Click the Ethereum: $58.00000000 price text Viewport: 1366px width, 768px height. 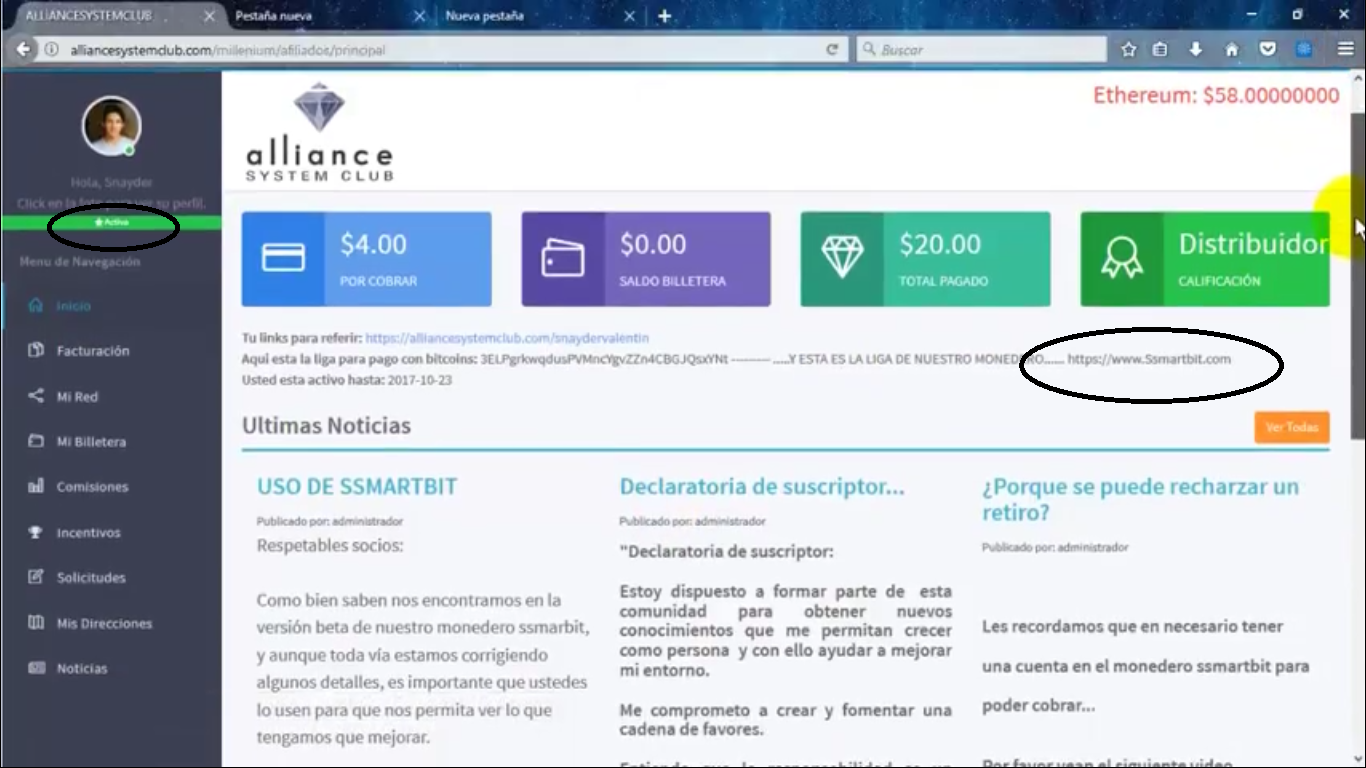1216,96
